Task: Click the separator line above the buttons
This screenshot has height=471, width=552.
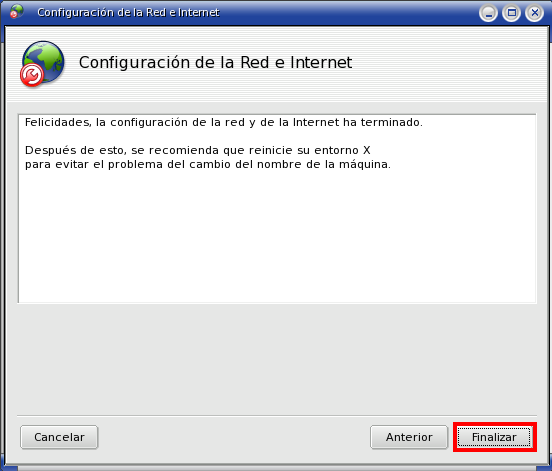Action: [277, 416]
